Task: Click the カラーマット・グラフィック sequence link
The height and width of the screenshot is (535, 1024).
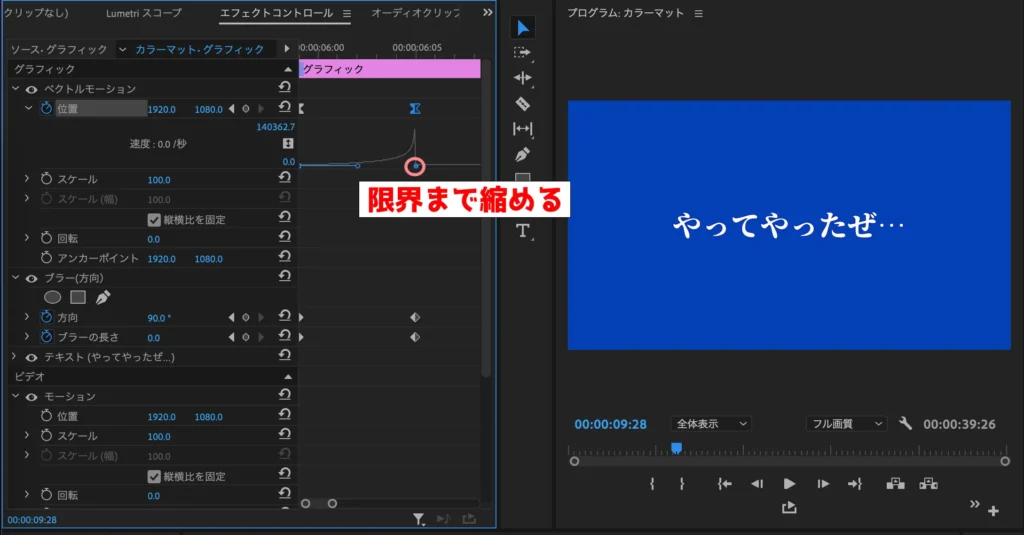Action: pyautogui.click(x=199, y=49)
